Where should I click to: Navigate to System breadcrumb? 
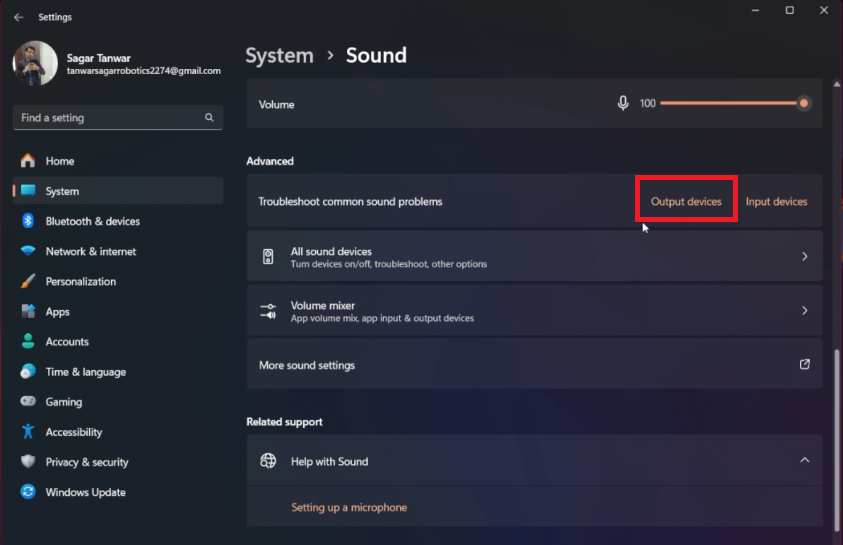(x=279, y=55)
